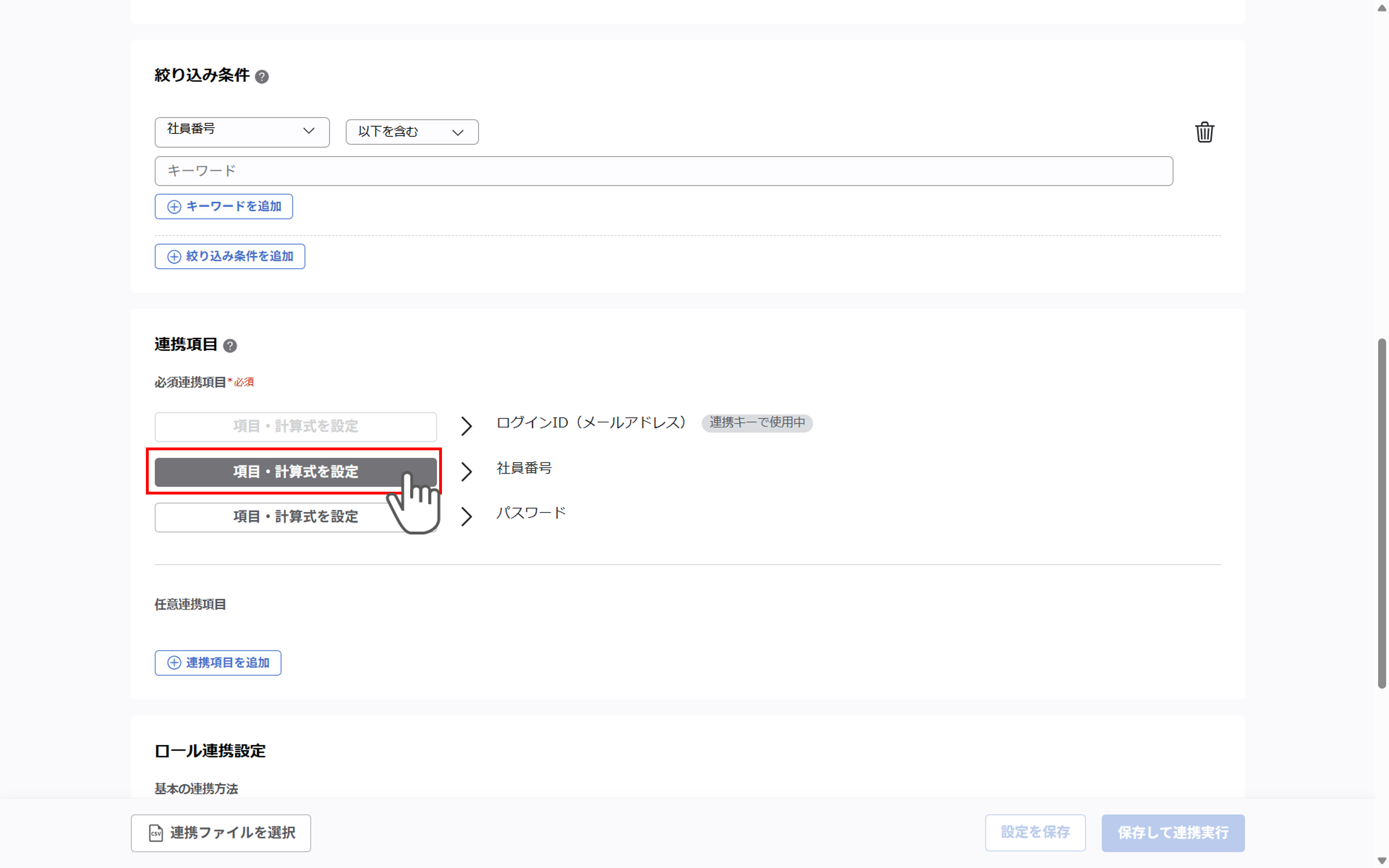Click the chevron arrow beside パスワード
This screenshot has height=868, width=1389.
pyautogui.click(x=467, y=517)
